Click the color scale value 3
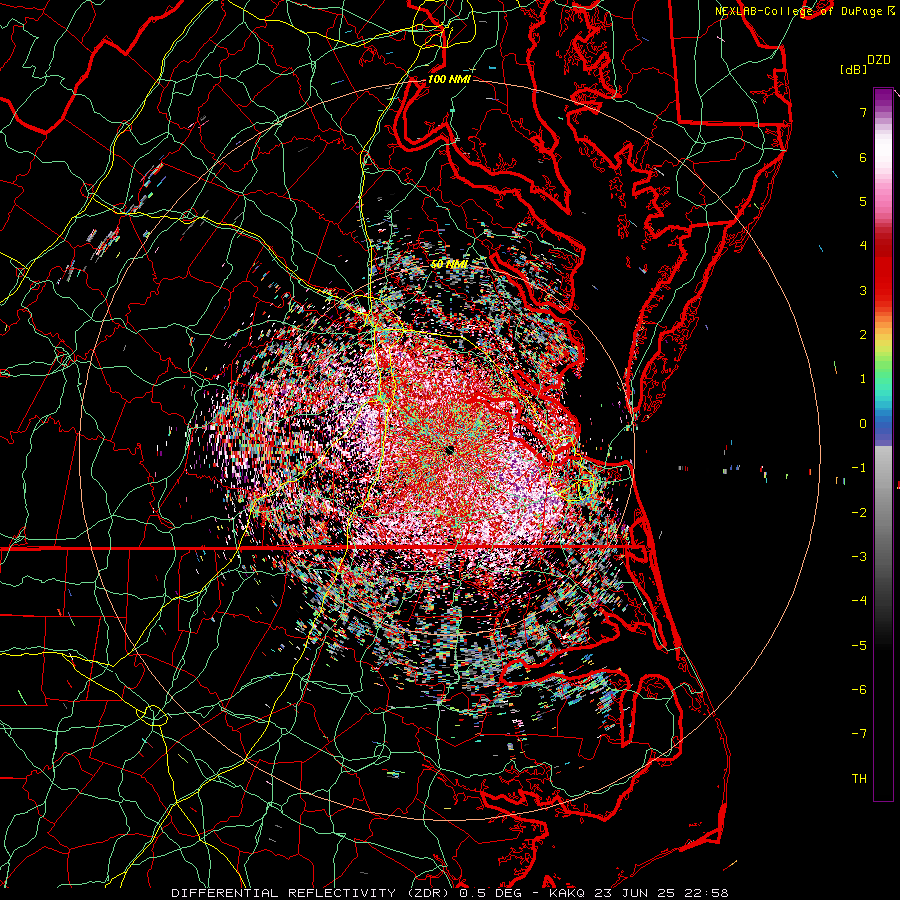The image size is (900, 900). pyautogui.click(x=863, y=290)
